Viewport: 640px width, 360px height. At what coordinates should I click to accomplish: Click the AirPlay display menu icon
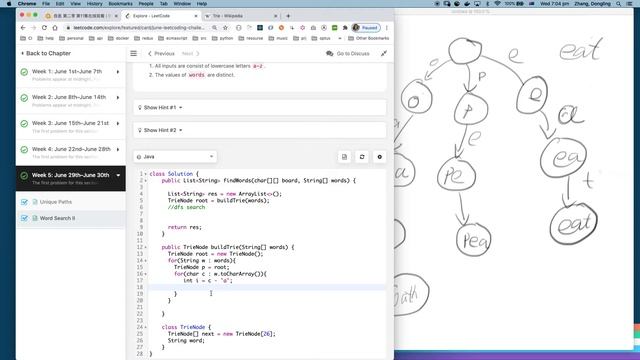(477, 4)
